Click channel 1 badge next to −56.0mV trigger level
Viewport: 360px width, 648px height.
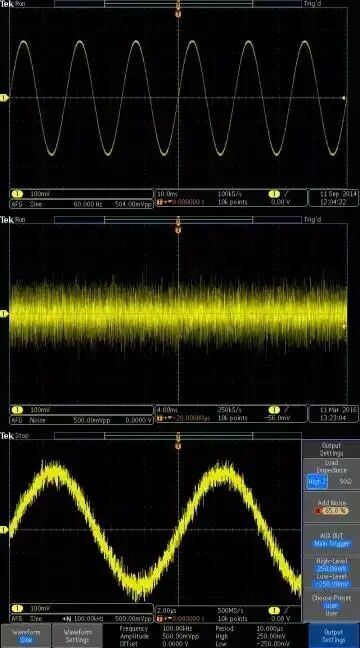[x=274, y=410]
